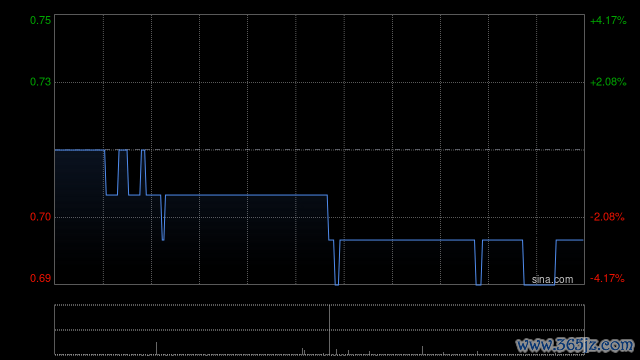Click the long flat price segment below the dashed line

(x=246, y=195)
